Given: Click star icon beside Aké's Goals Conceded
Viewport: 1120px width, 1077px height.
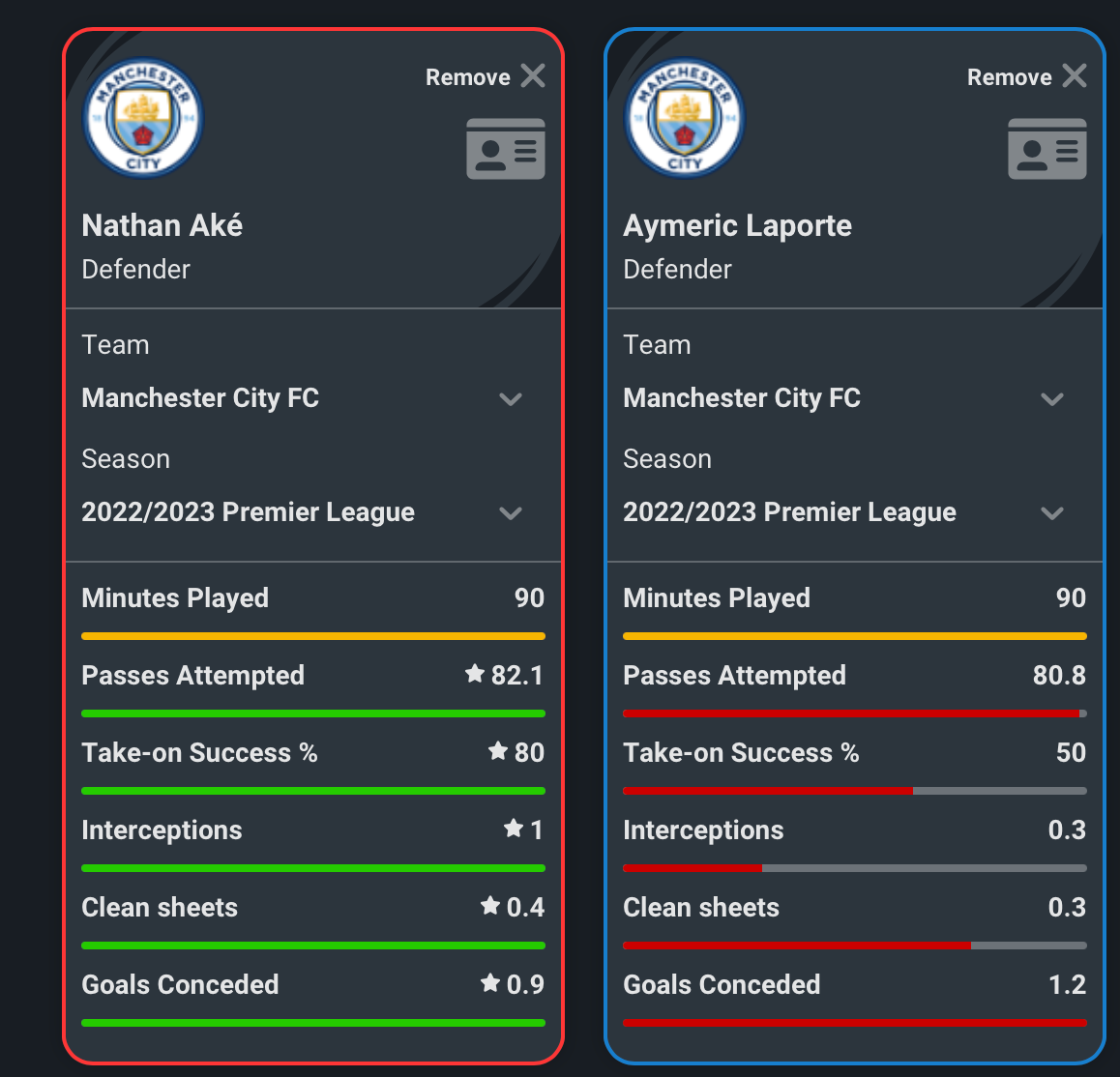Looking at the screenshot, I should click(x=490, y=983).
